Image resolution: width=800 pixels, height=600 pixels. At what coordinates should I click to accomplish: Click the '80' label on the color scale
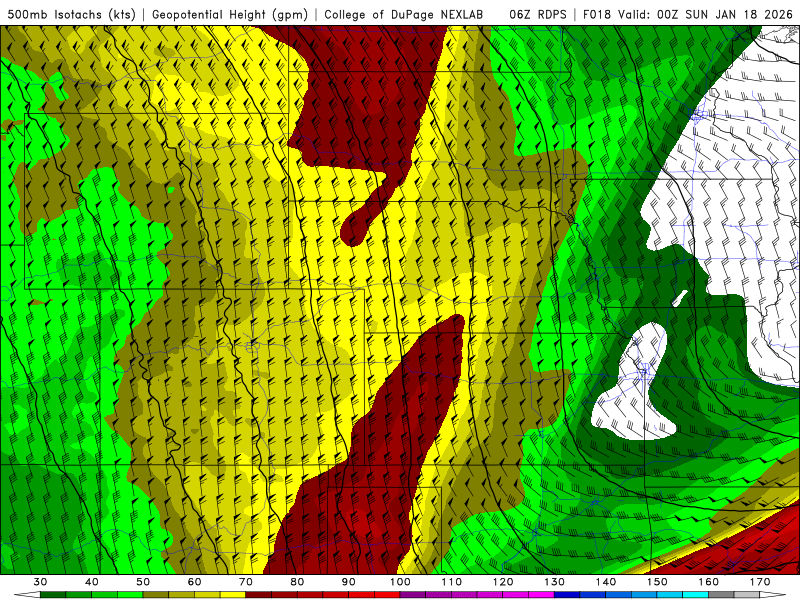coord(297,582)
